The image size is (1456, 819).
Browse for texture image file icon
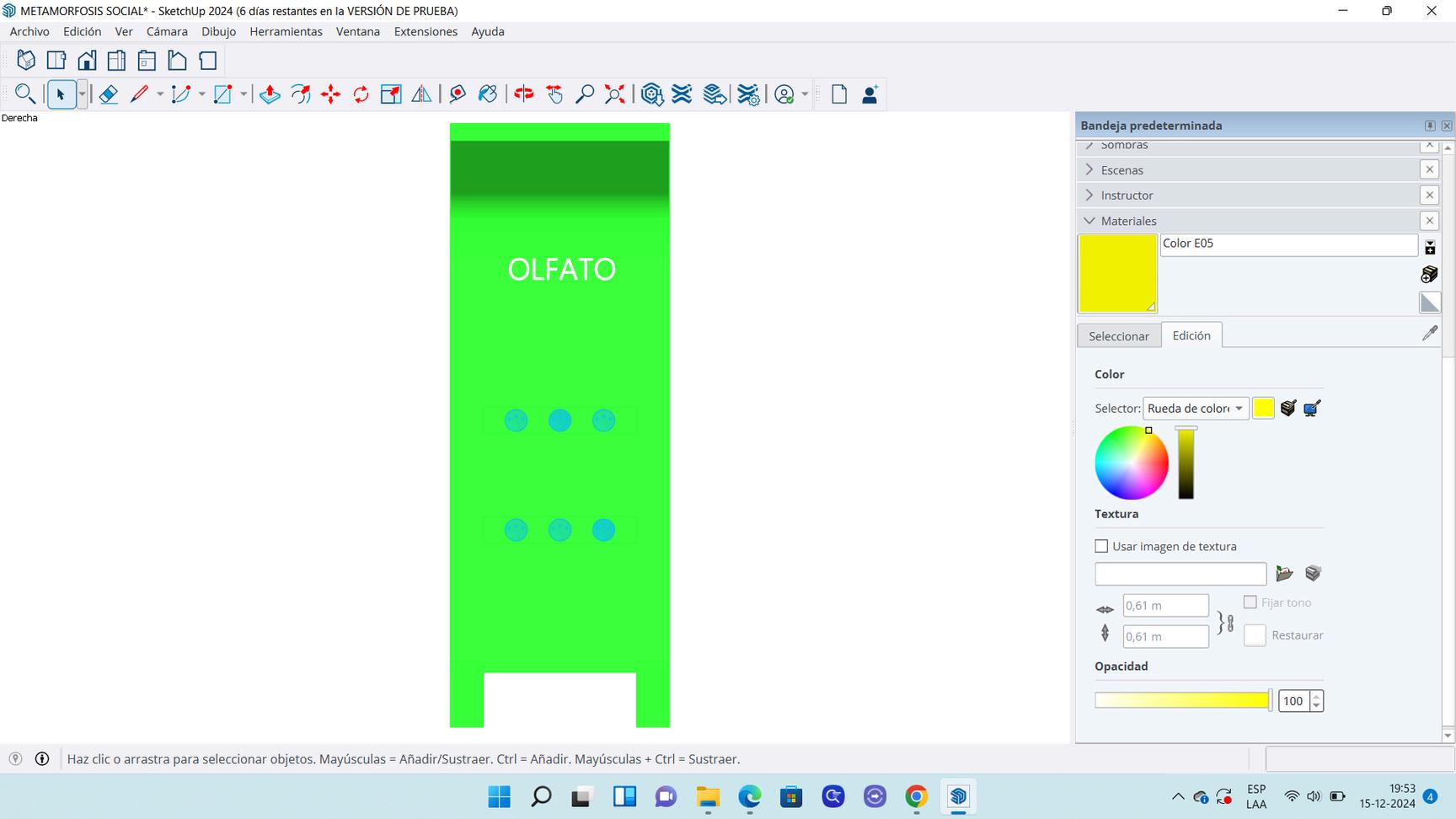pos(1284,574)
